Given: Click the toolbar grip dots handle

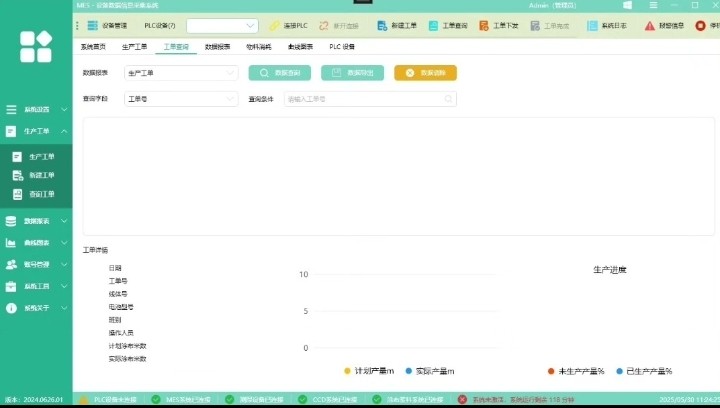Looking at the screenshot, I should [77, 26].
